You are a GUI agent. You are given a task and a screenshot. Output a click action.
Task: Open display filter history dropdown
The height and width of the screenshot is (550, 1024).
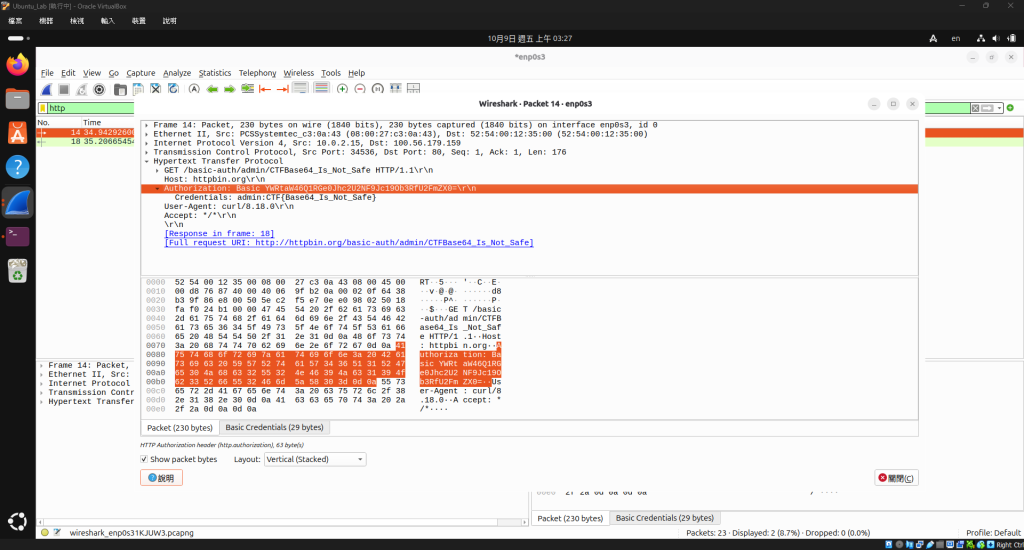999,108
